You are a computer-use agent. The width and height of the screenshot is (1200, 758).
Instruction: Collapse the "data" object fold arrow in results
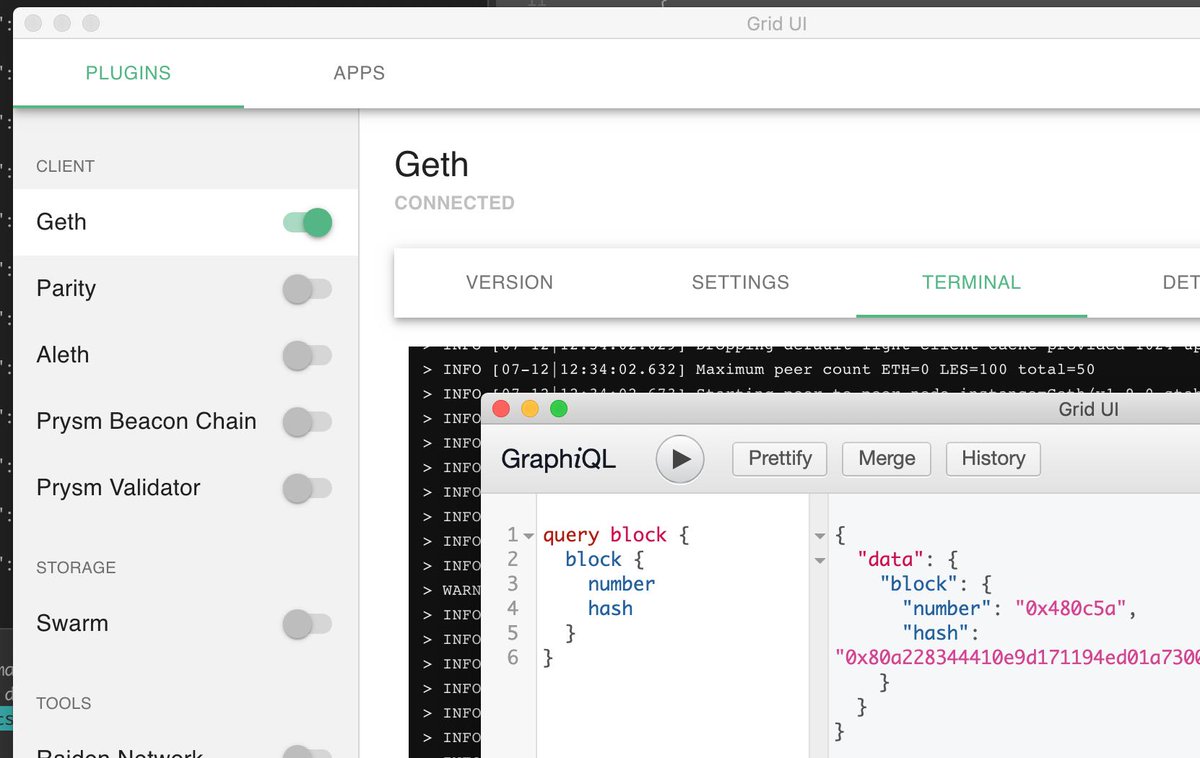point(820,560)
